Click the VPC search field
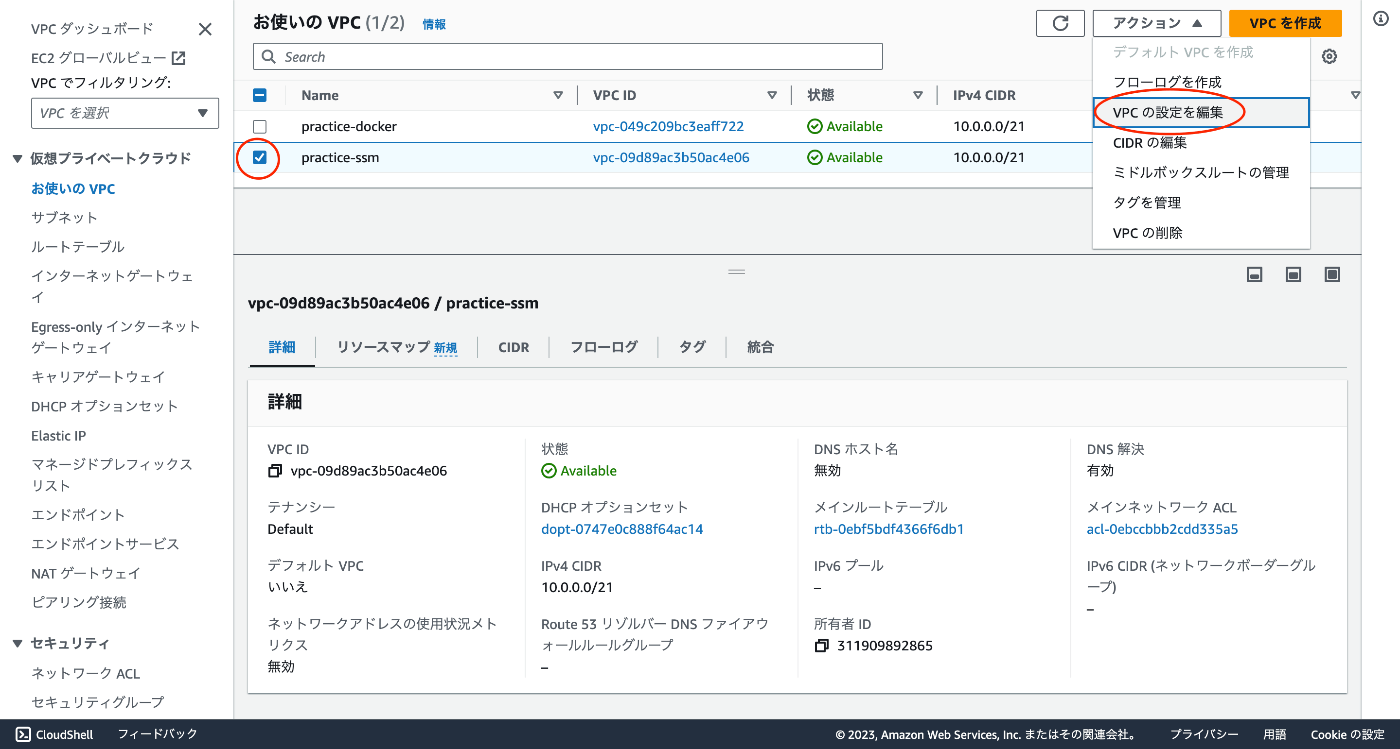The width and height of the screenshot is (1400, 749). click(x=568, y=57)
